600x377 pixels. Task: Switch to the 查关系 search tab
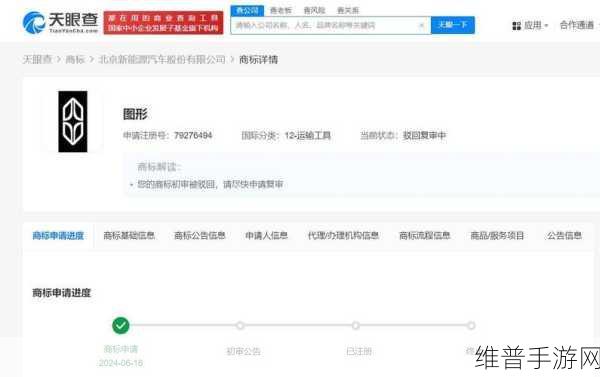pyautogui.click(x=348, y=10)
